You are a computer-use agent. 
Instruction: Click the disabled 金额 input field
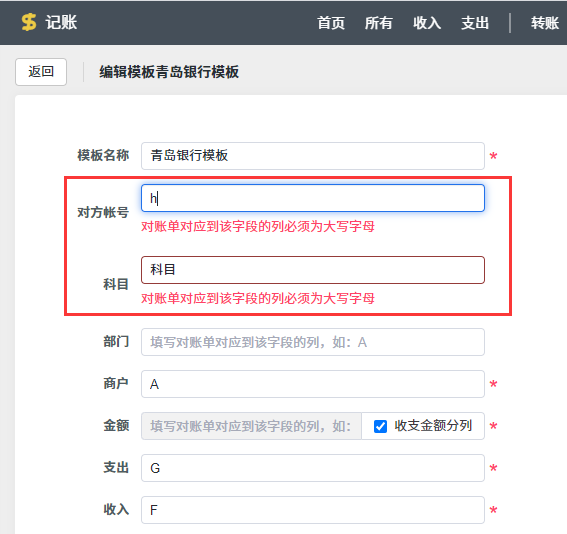(251, 426)
